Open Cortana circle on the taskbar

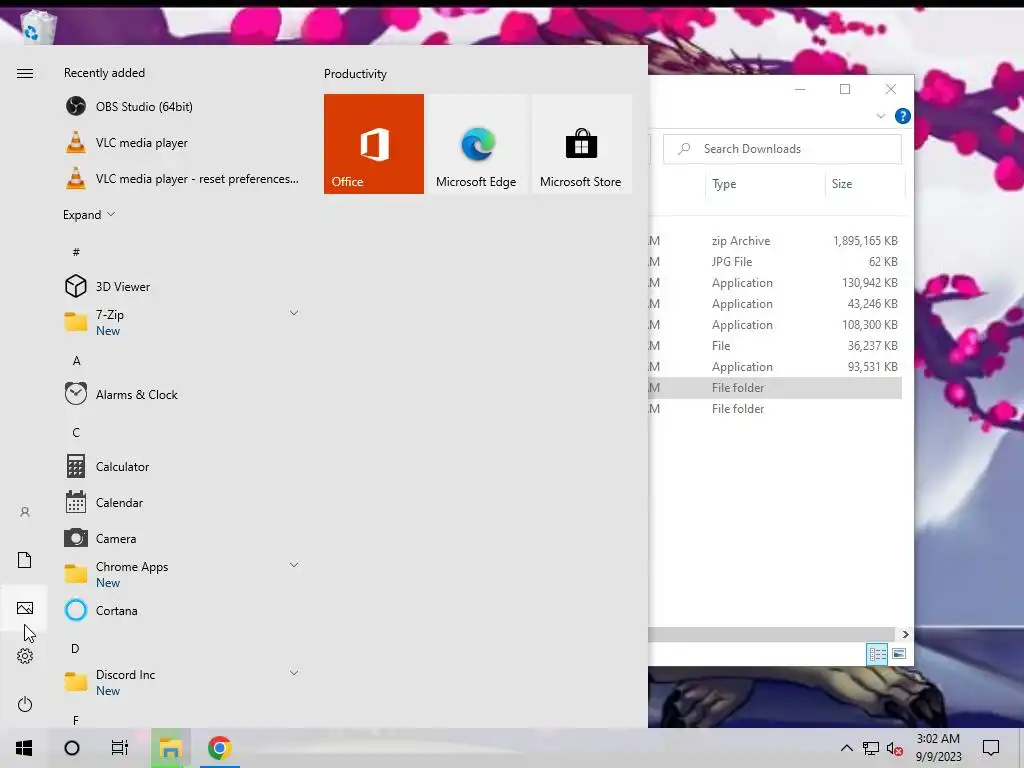[x=72, y=748]
